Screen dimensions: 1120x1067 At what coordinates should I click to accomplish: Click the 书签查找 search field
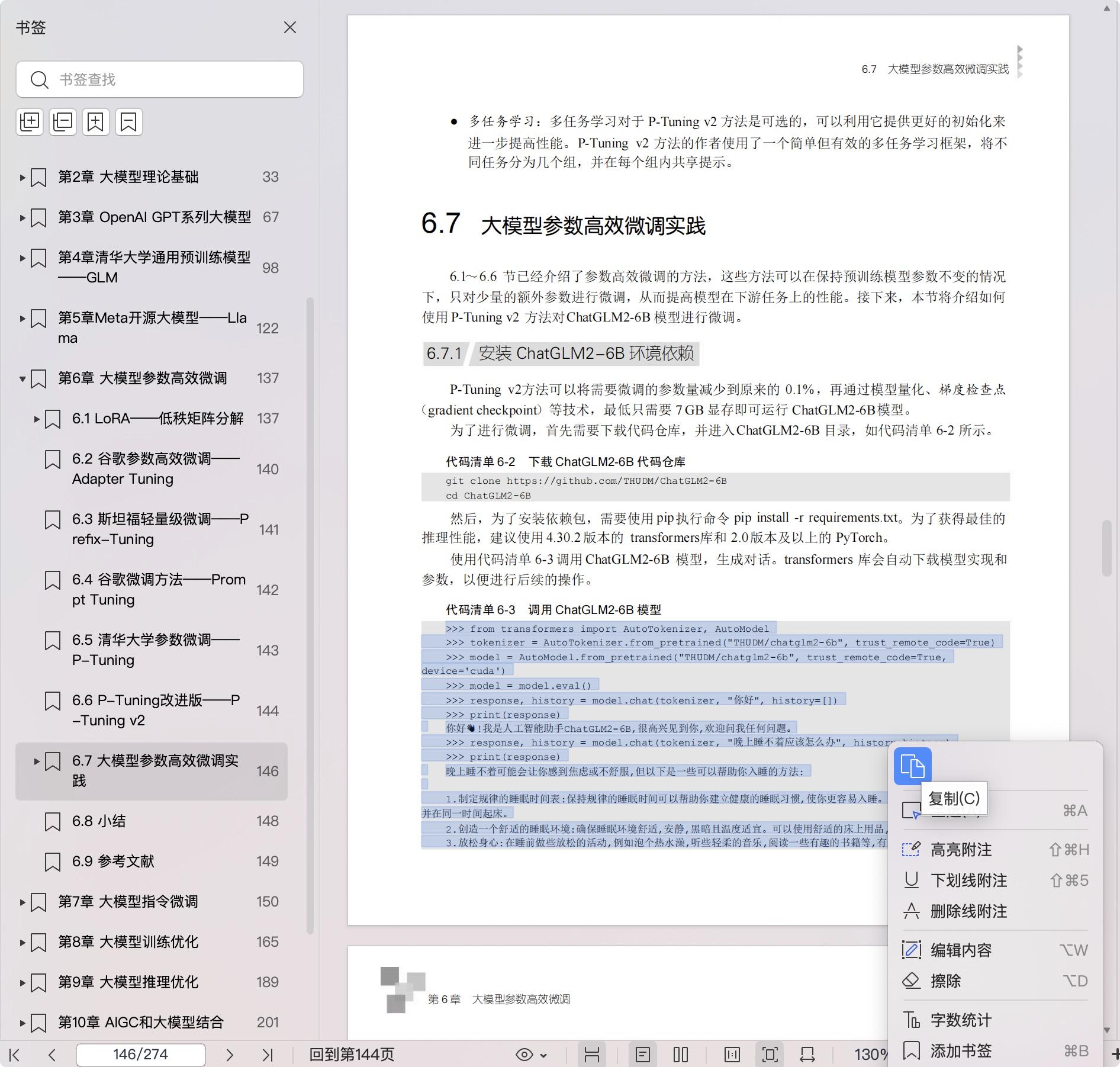pos(172,79)
